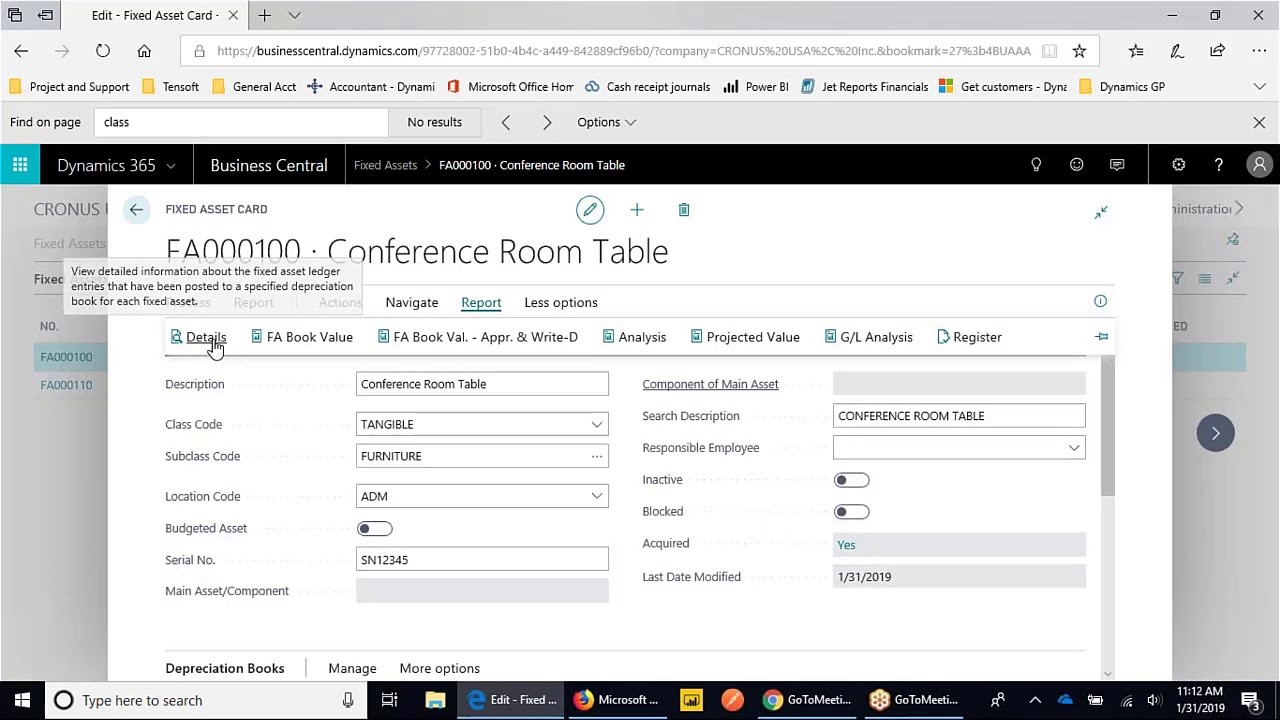Open More options in Depreciation Books
Screen dimensions: 1280x720
[x=440, y=668]
